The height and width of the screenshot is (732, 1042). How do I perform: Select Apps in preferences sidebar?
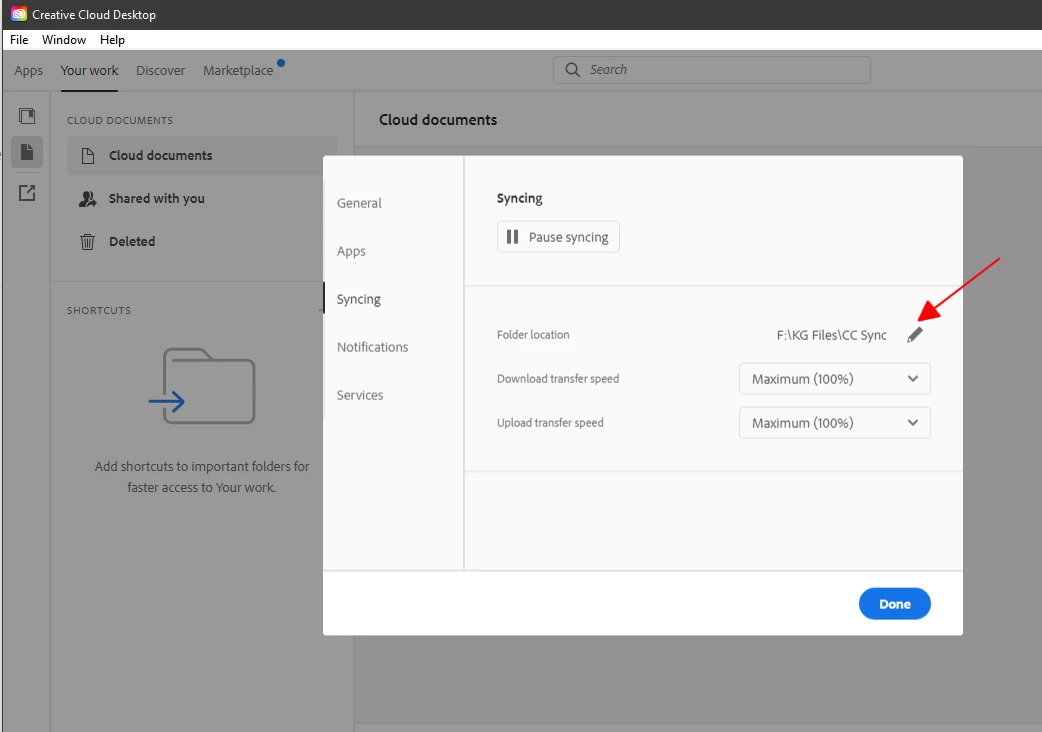pyautogui.click(x=351, y=251)
